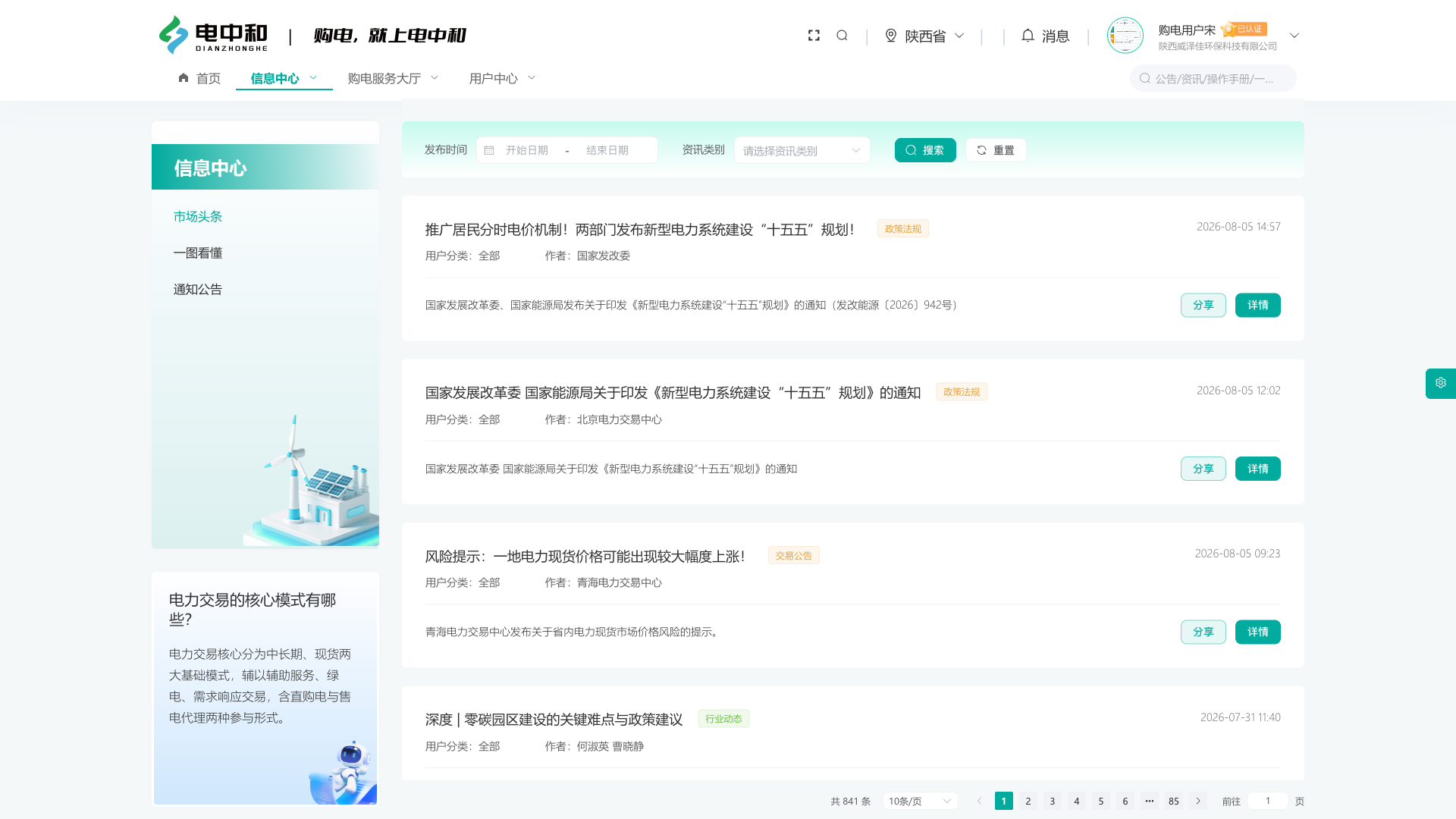The width and height of the screenshot is (1456, 819).
Task: Select 市场头条 in sidebar
Action: click(198, 217)
